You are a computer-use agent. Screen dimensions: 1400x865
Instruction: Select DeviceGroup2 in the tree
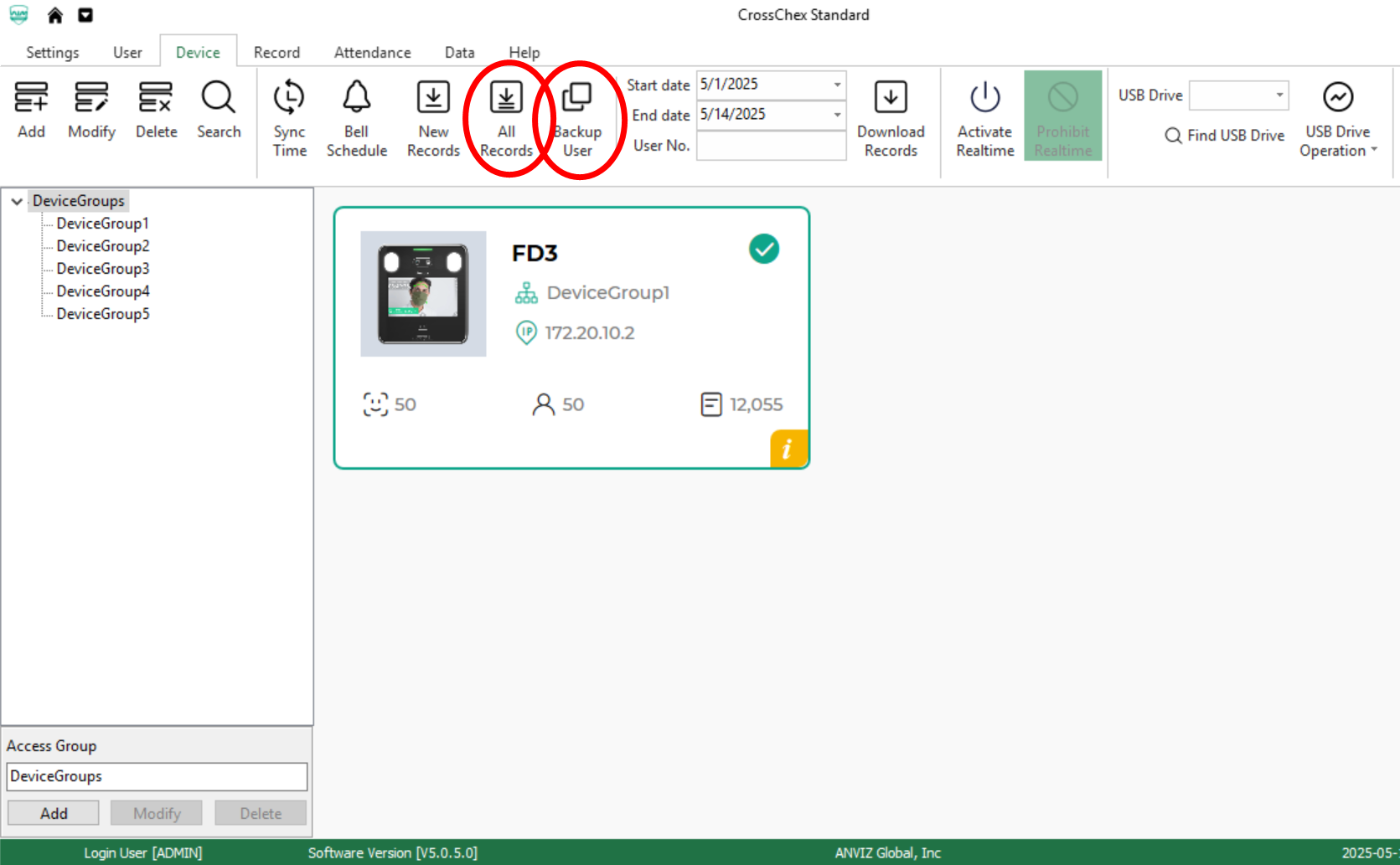[103, 246]
